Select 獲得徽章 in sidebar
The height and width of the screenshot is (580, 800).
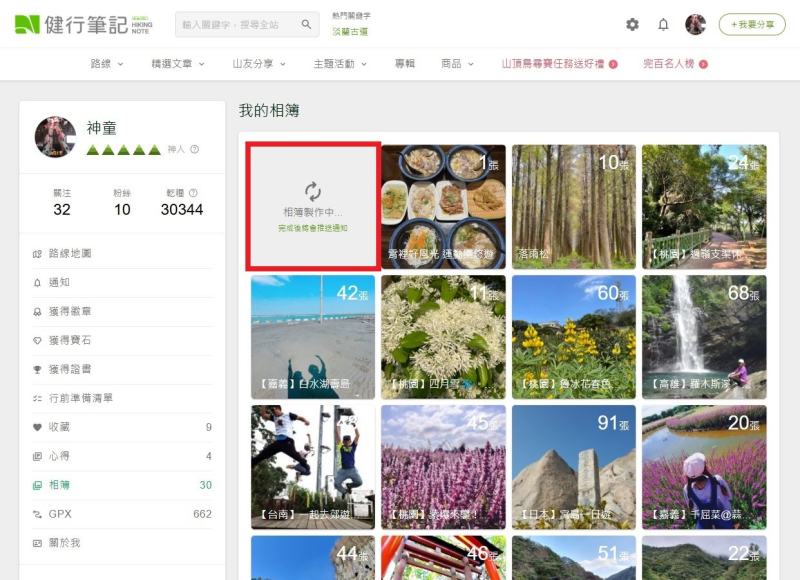(69, 311)
